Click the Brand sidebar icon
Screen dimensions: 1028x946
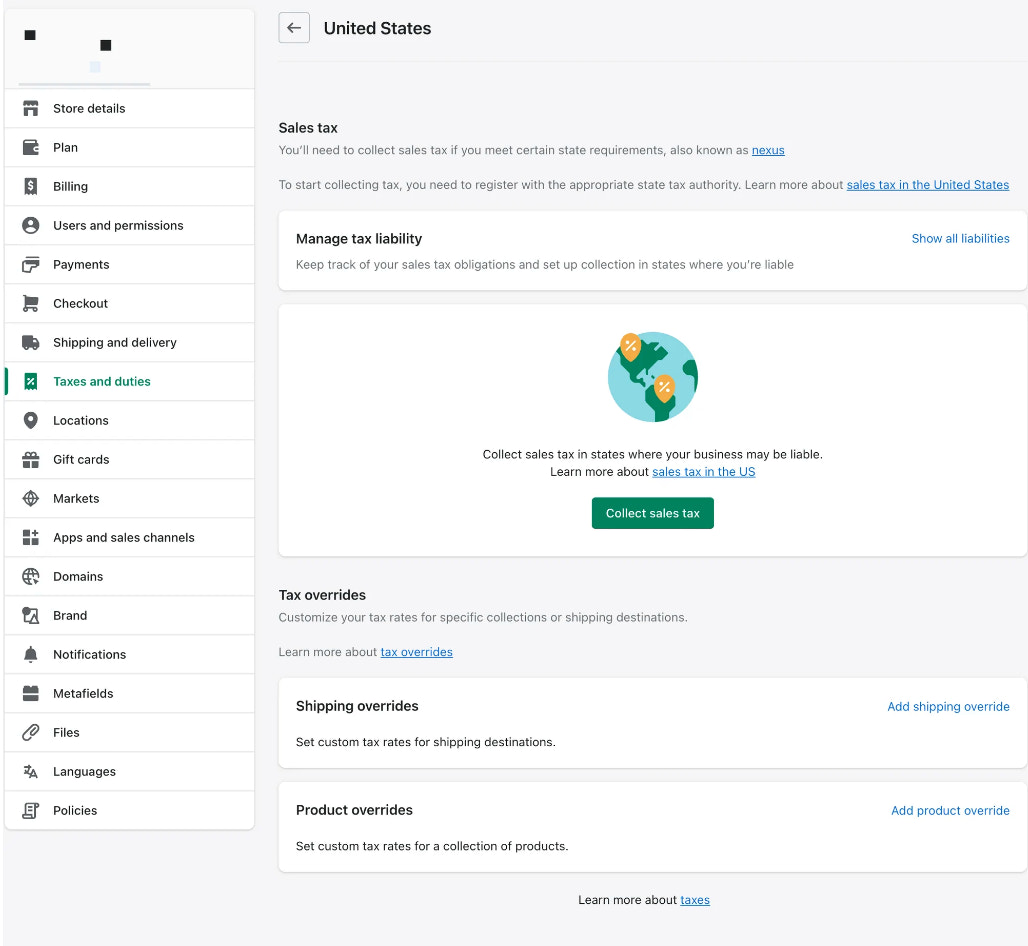(x=31, y=615)
